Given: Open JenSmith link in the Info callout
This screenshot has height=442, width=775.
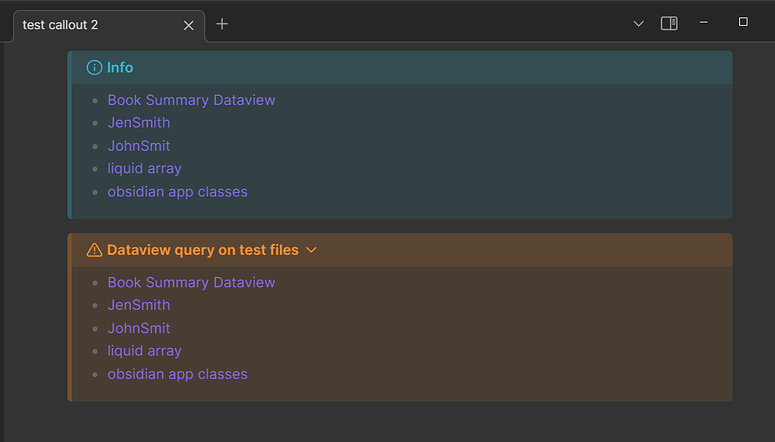Looking at the screenshot, I should pyautogui.click(x=139, y=123).
